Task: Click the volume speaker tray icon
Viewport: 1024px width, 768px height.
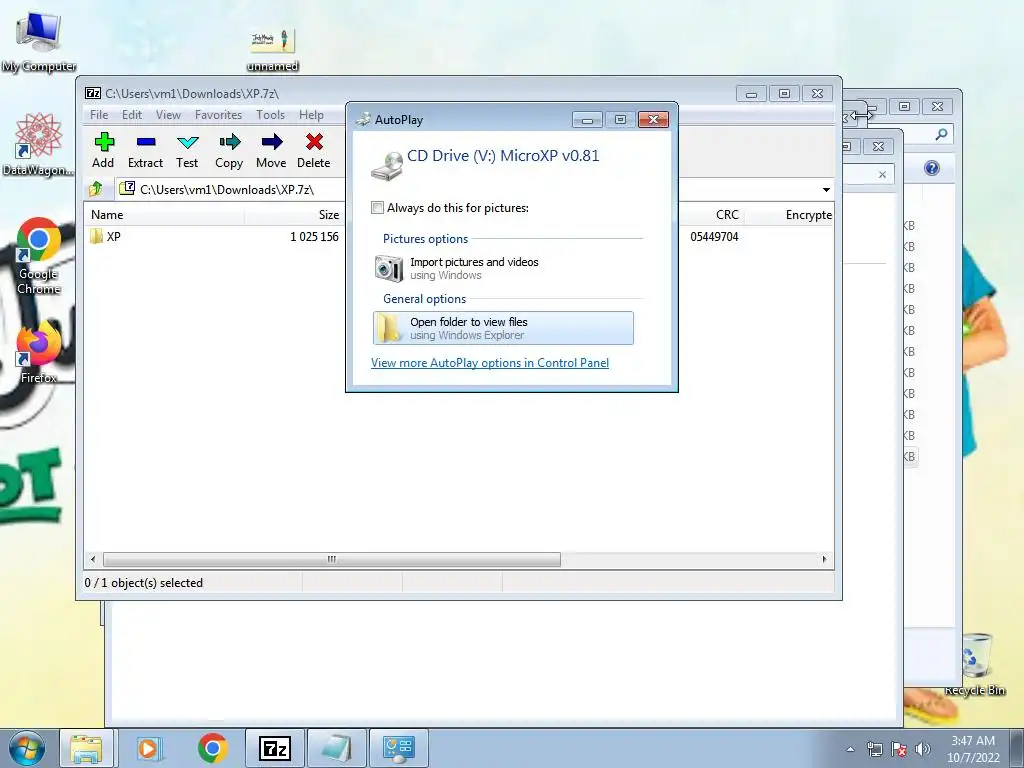Action: (923, 749)
